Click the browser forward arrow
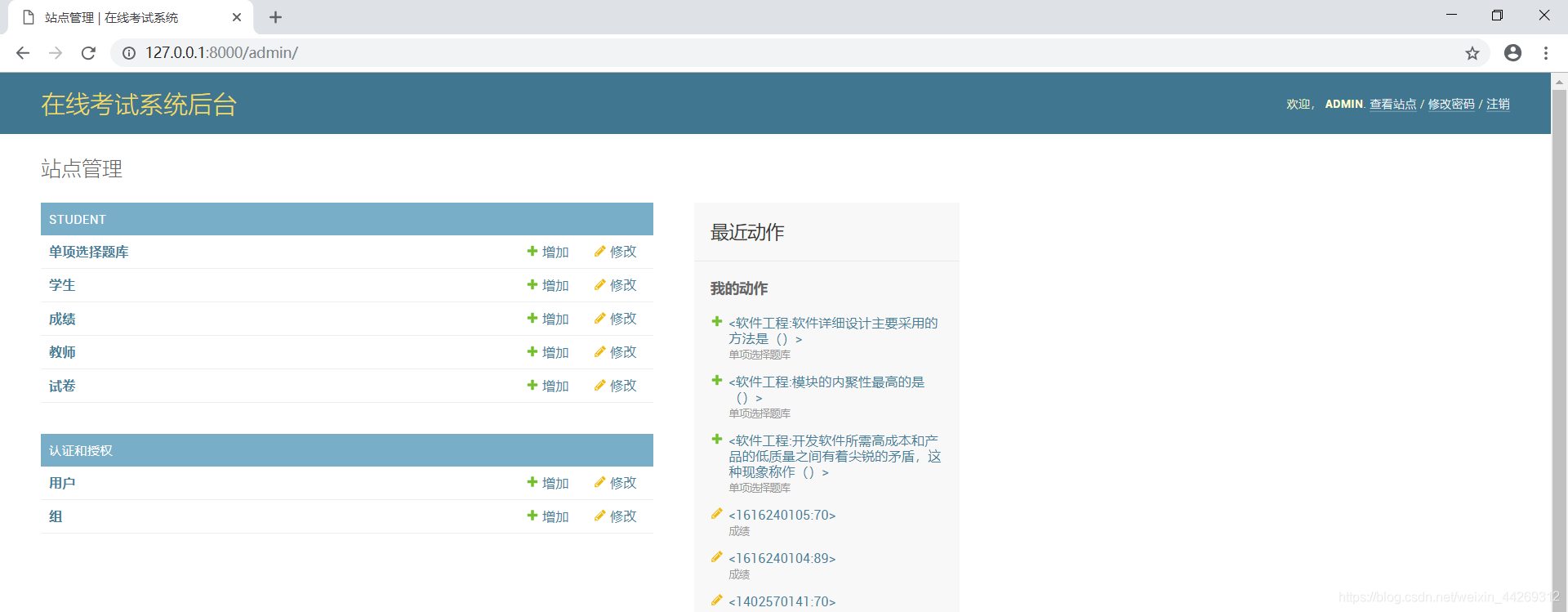 click(x=56, y=53)
